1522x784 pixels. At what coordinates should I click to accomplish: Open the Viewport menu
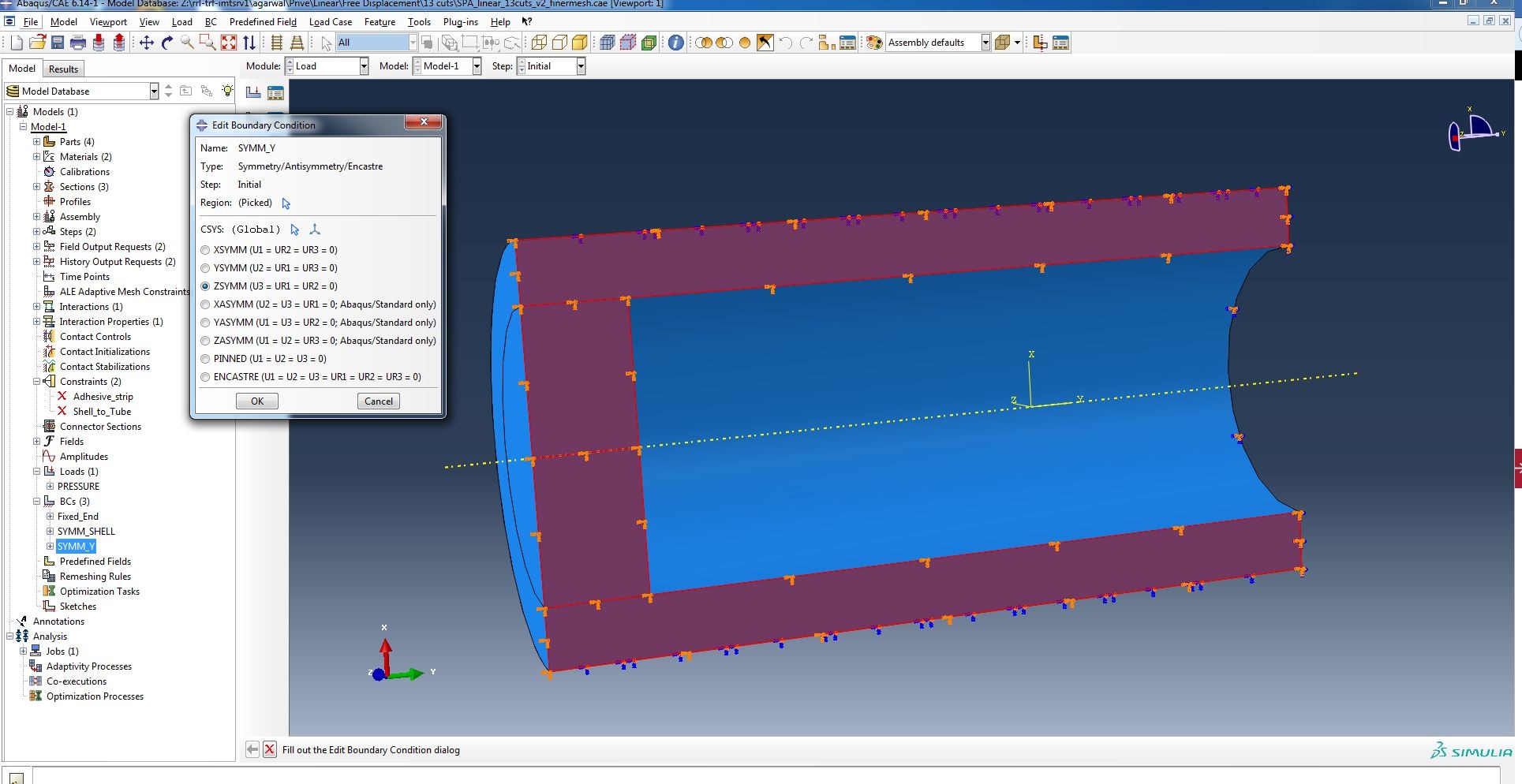pos(108,22)
